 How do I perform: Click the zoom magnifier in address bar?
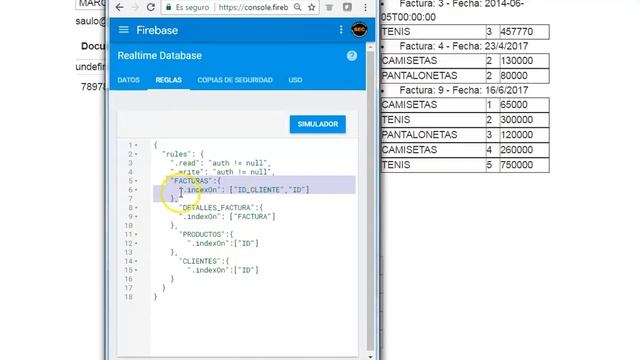(x=298, y=7)
